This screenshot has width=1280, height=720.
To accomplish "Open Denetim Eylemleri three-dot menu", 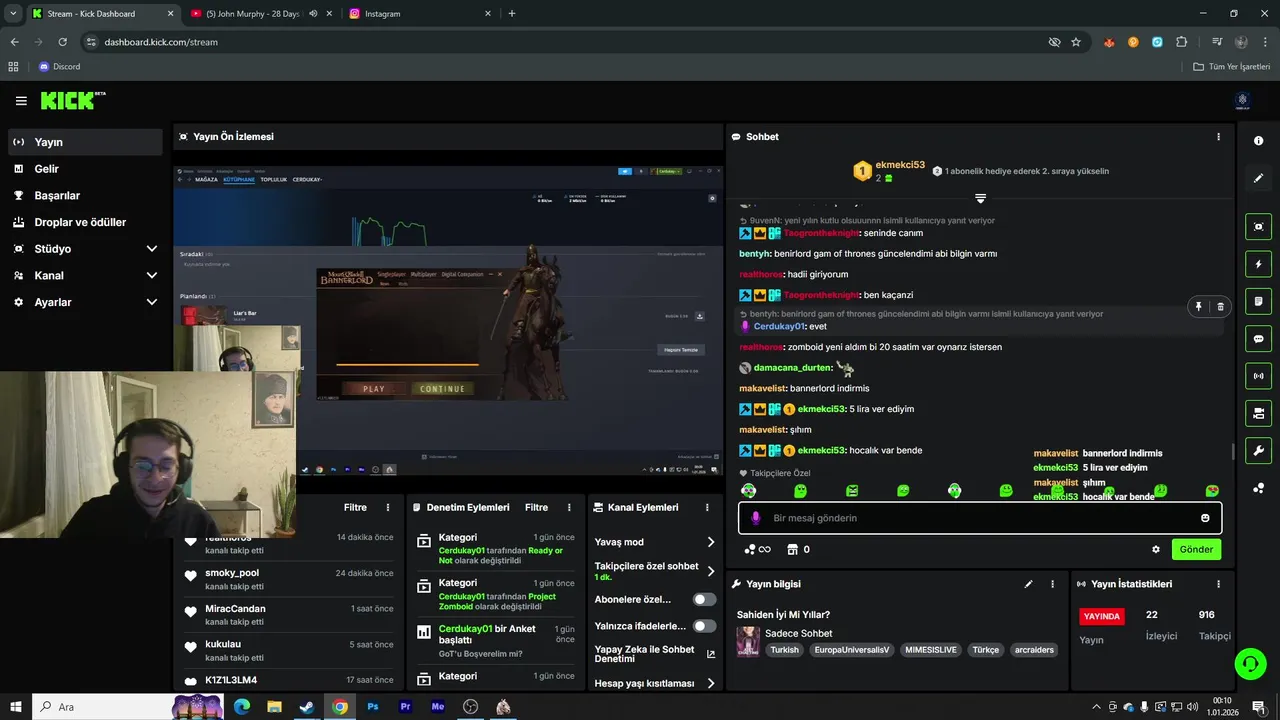I will (569, 507).
